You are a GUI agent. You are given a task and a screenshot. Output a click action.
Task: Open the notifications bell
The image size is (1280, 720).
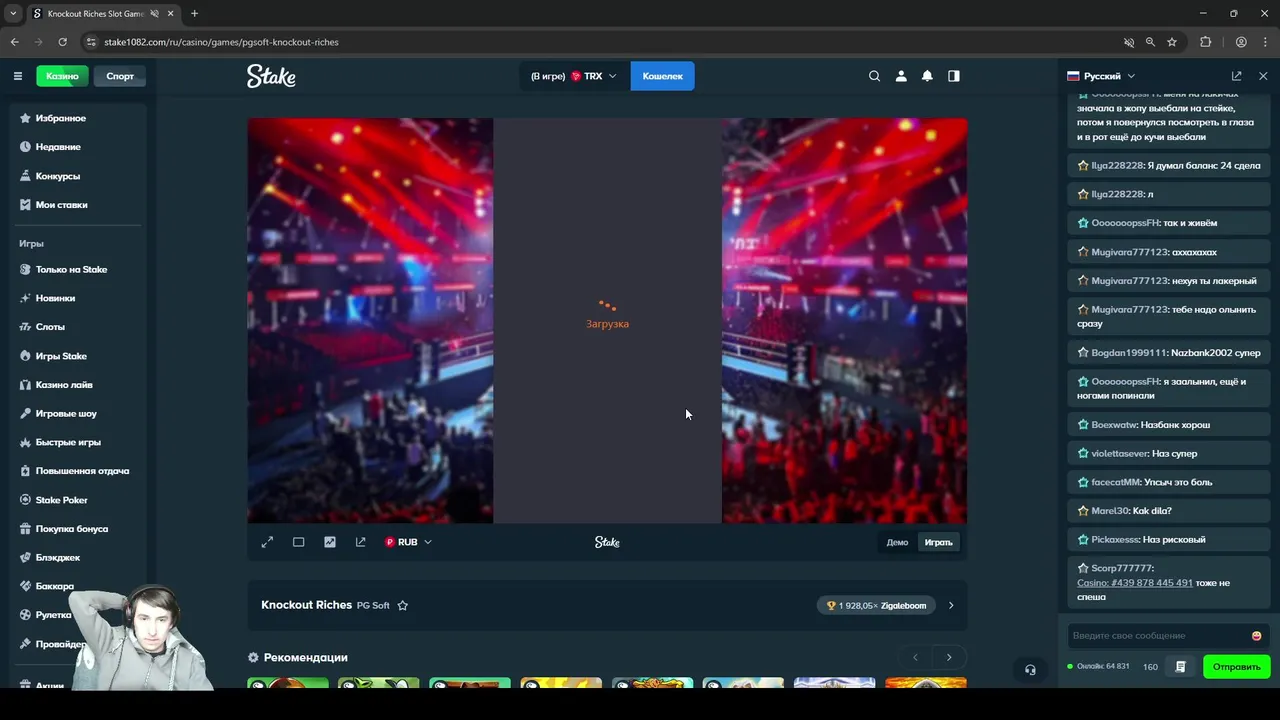coord(927,76)
